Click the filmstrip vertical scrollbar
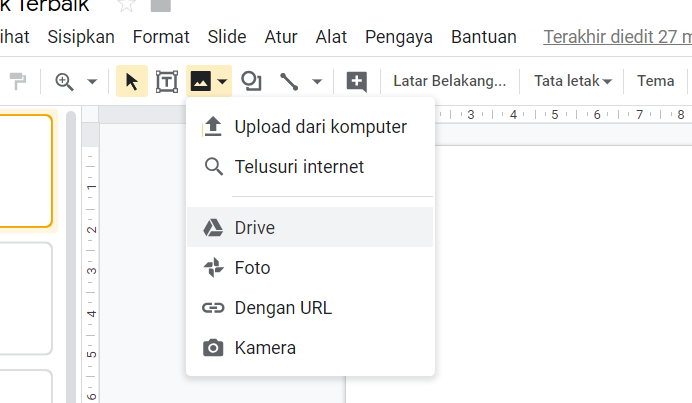Image resolution: width=692 pixels, height=403 pixels. pos(71,256)
